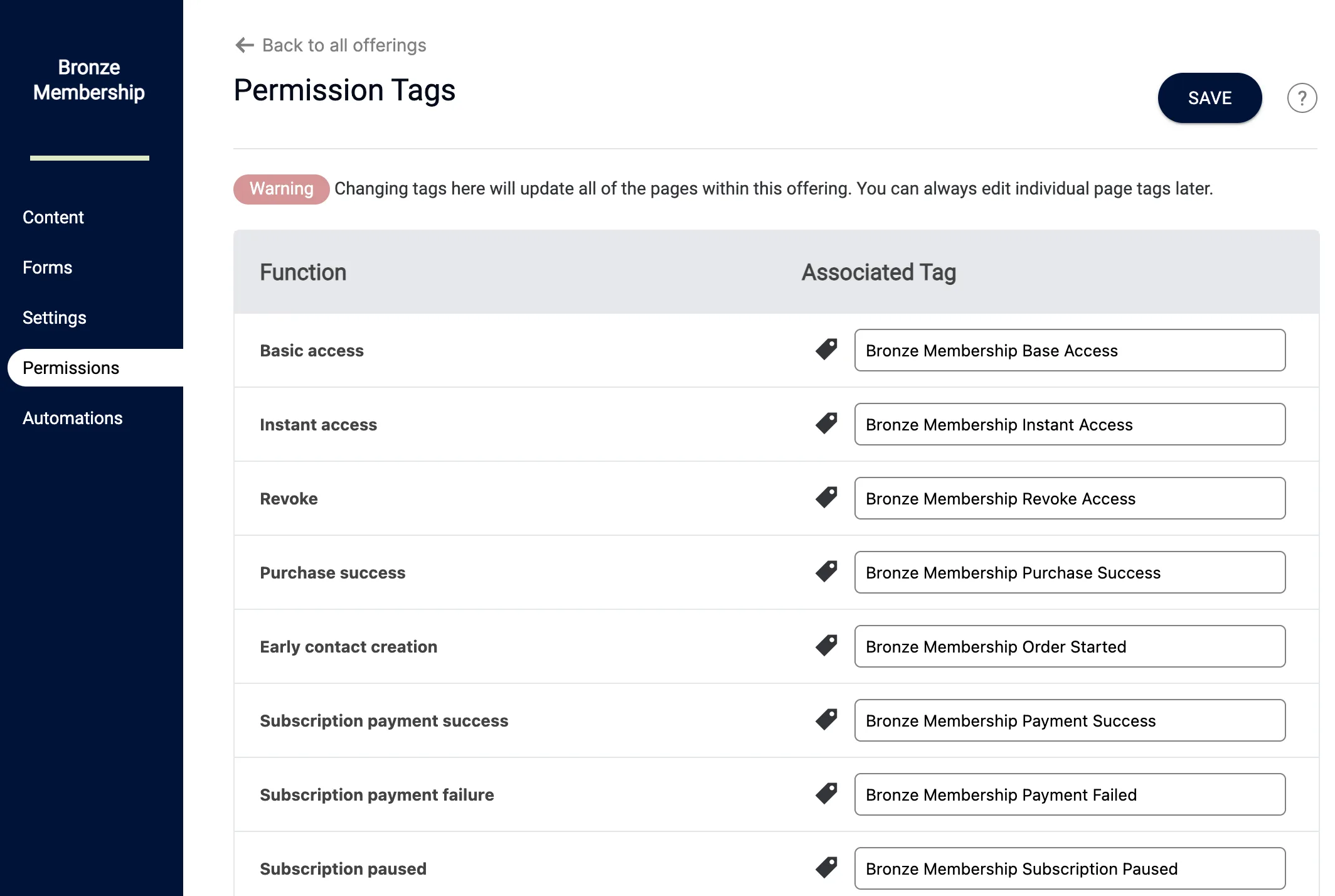
Task: Go to Forms in the sidebar
Action: (x=48, y=267)
